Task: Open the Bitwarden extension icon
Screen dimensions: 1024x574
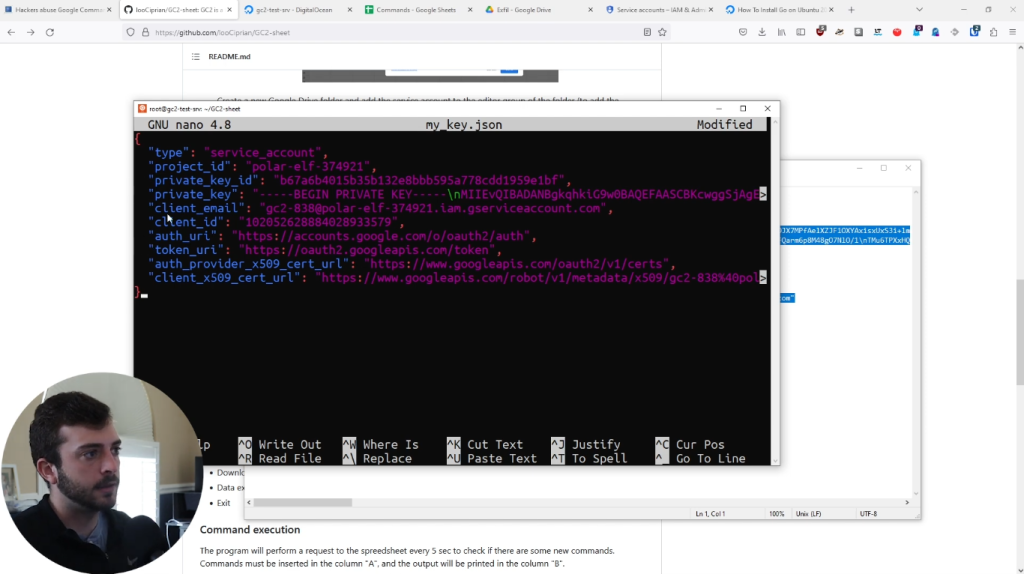Action: [x=974, y=31]
